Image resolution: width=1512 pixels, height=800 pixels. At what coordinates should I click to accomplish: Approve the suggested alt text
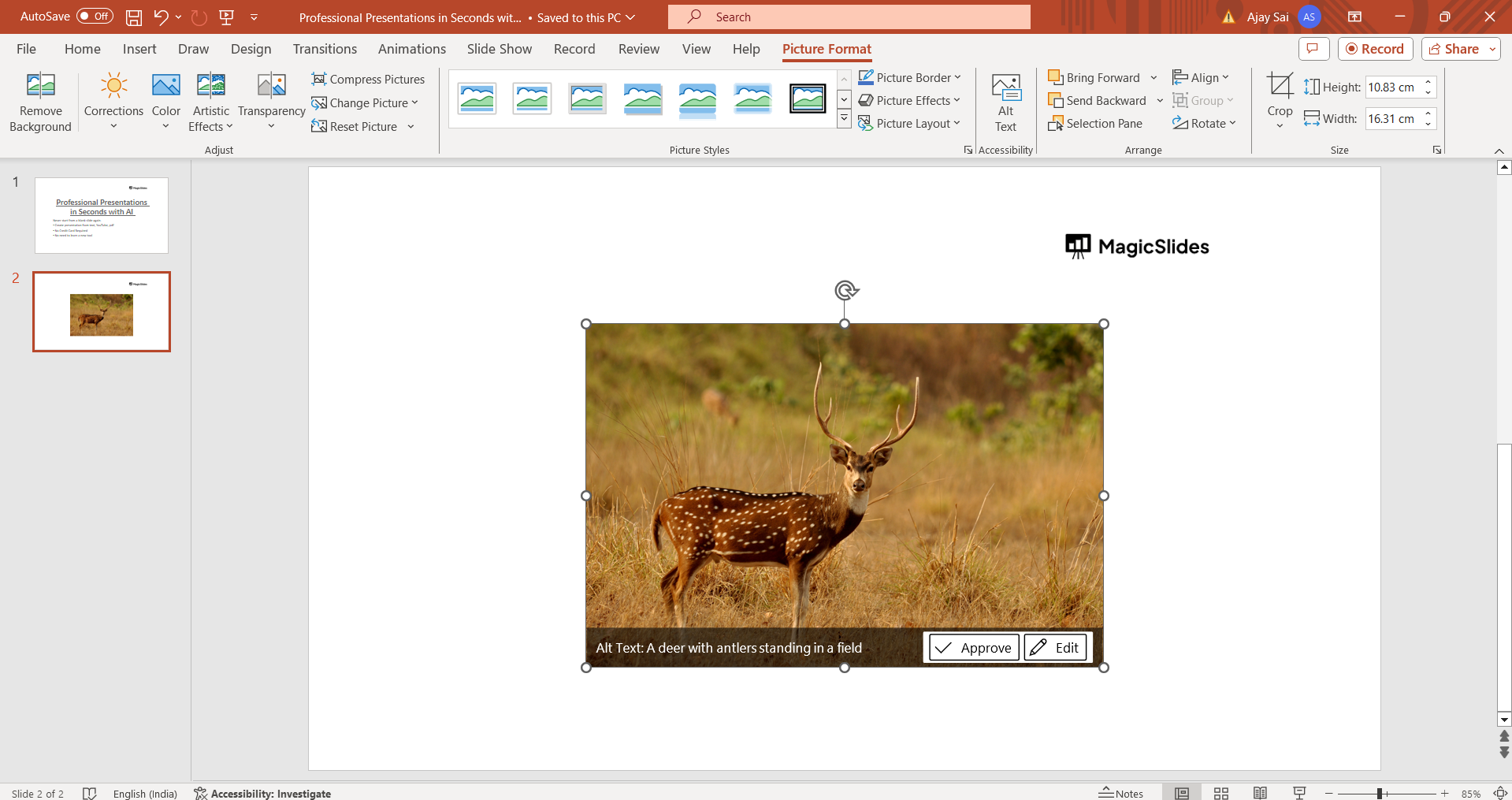pos(972,648)
